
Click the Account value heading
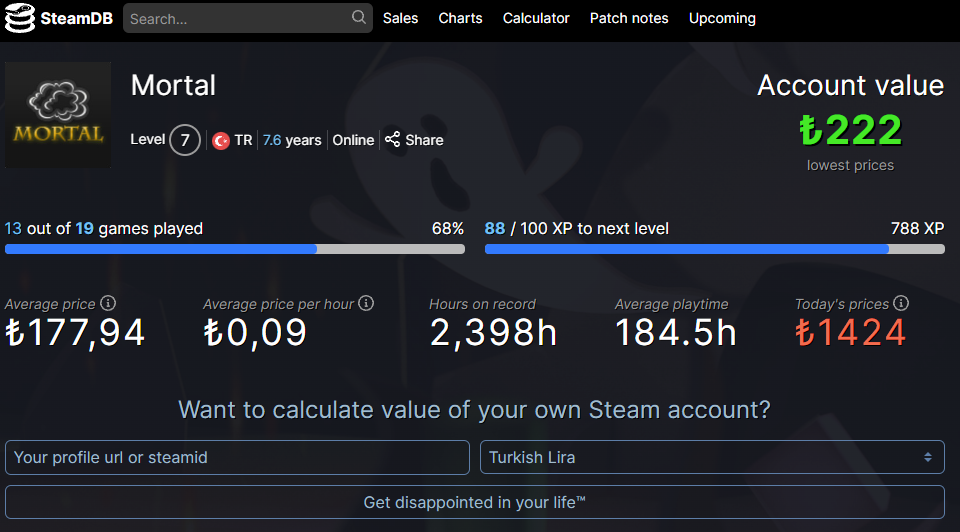850,85
